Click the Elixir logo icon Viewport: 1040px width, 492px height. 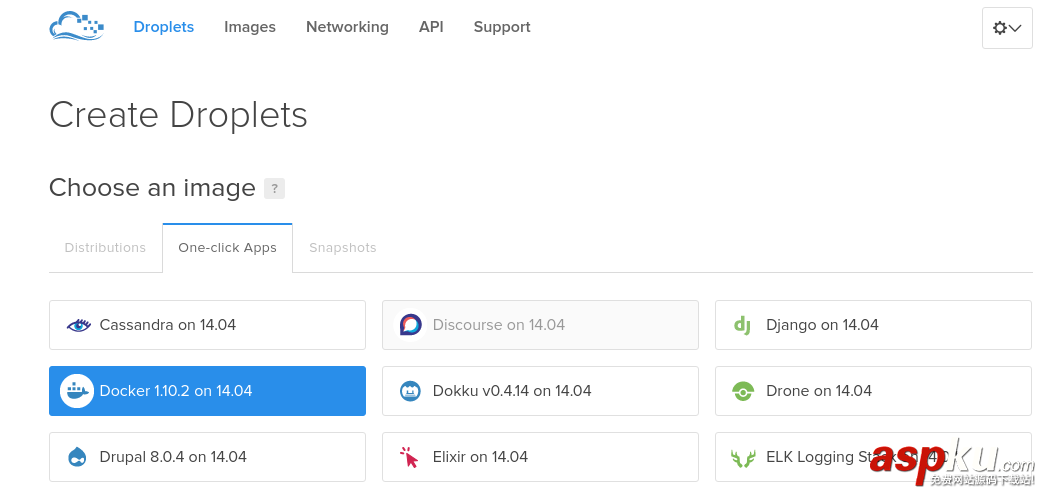point(410,457)
